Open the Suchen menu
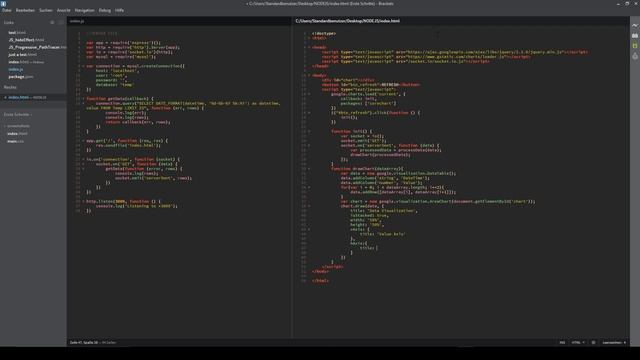Image resolution: width=640 pixels, height=360 pixels. [46, 10]
